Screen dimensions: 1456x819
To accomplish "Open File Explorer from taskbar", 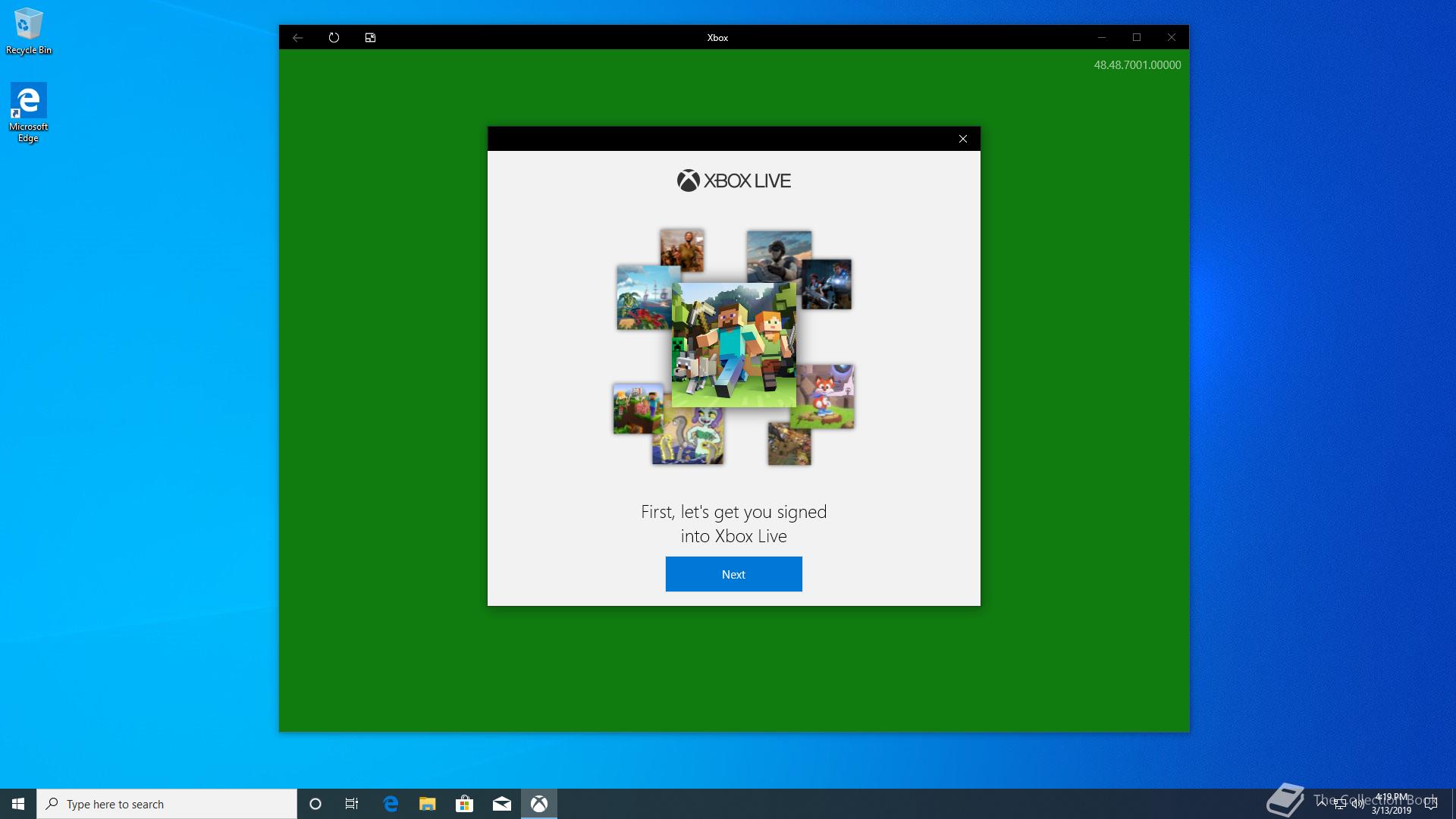I will tap(428, 804).
